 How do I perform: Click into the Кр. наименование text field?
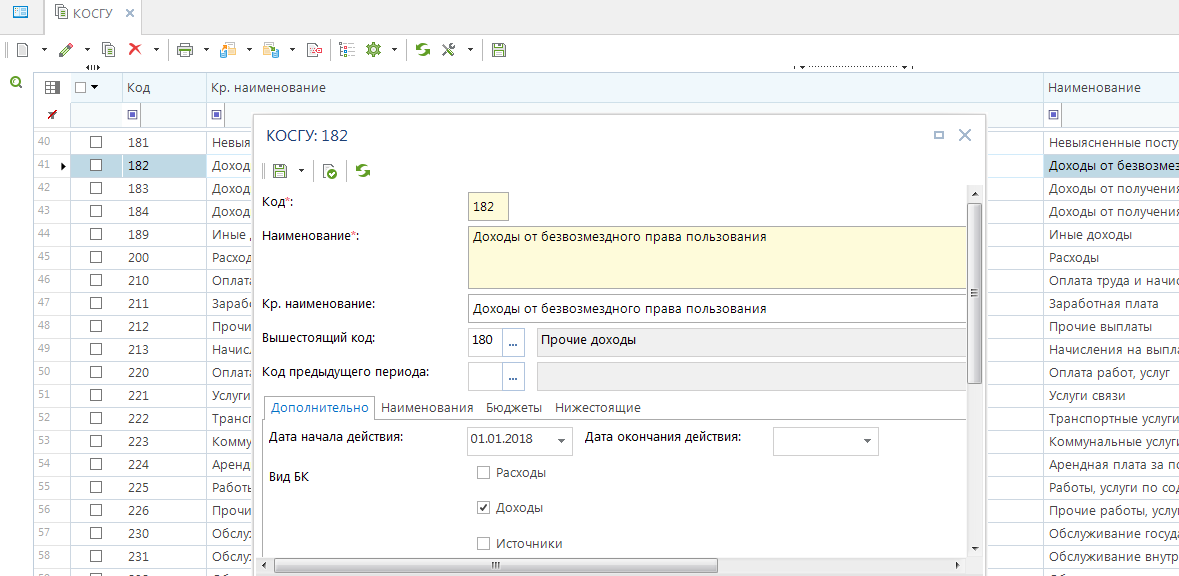717,308
